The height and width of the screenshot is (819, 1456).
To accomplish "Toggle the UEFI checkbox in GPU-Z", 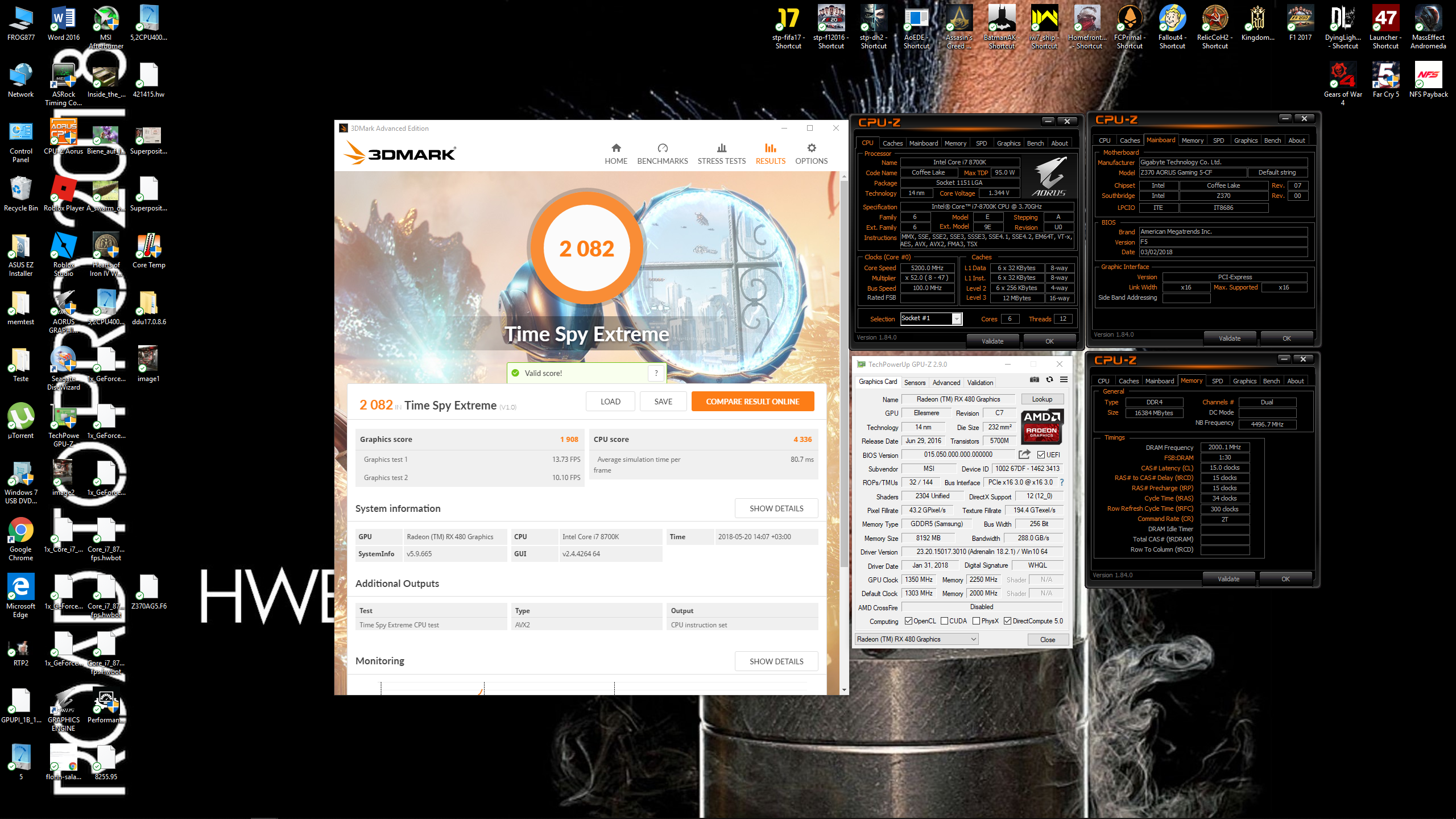I will tap(1041, 454).
